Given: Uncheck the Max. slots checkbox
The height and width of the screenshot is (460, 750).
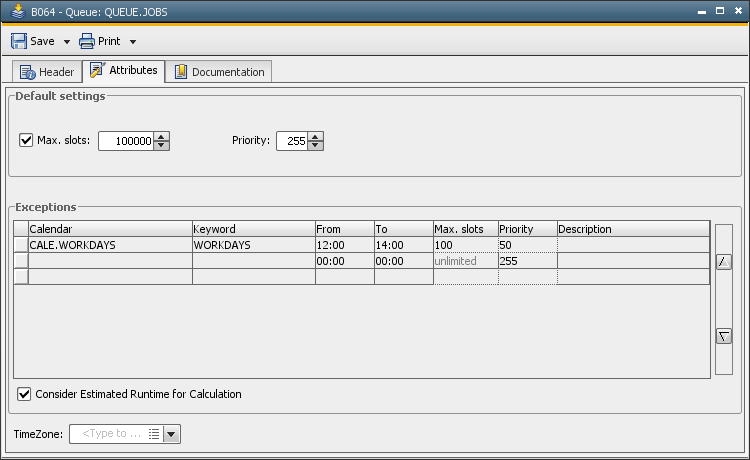Looking at the screenshot, I should click(x=26, y=140).
